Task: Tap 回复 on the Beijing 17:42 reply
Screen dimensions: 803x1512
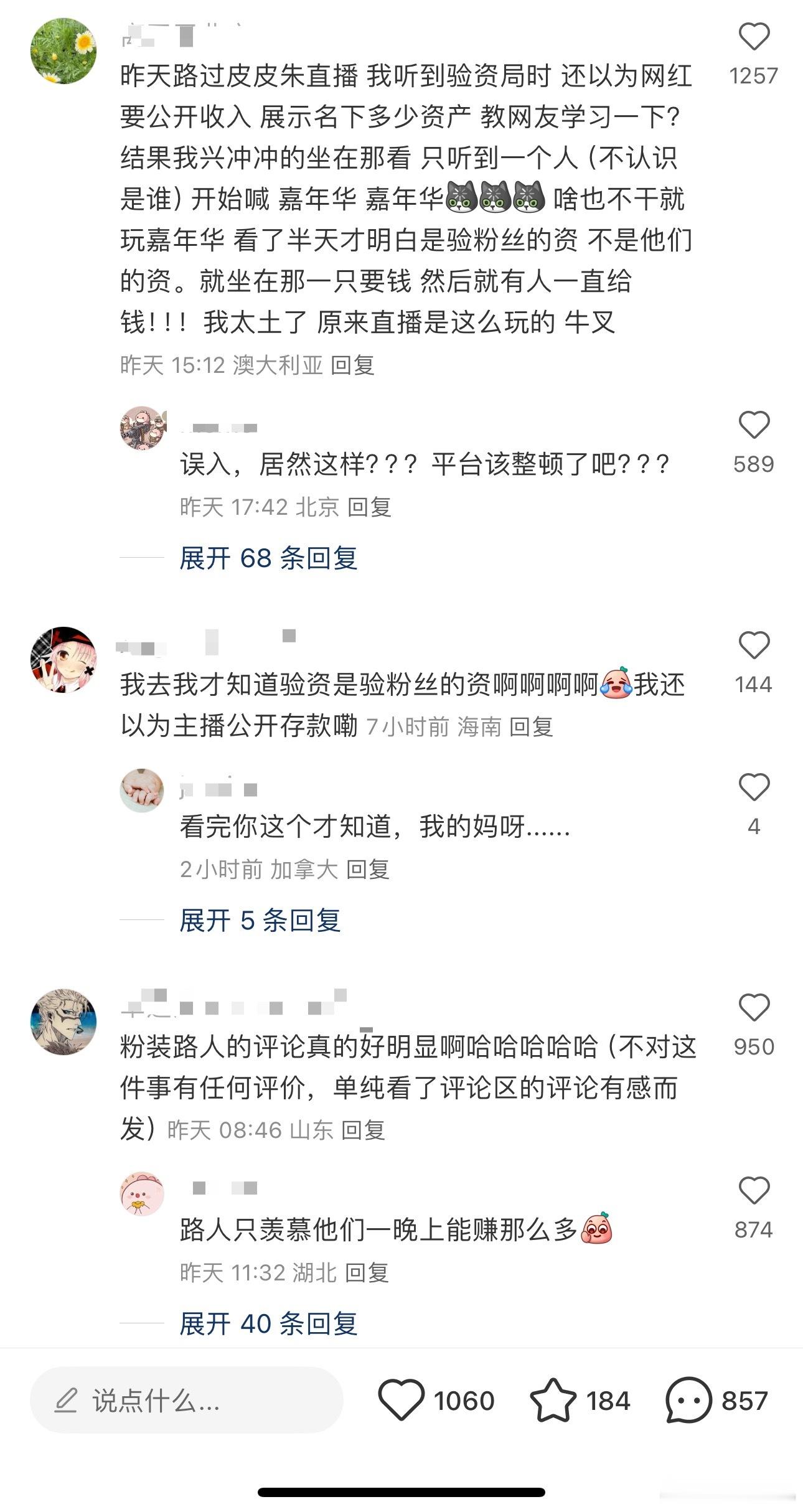Action: click(369, 507)
